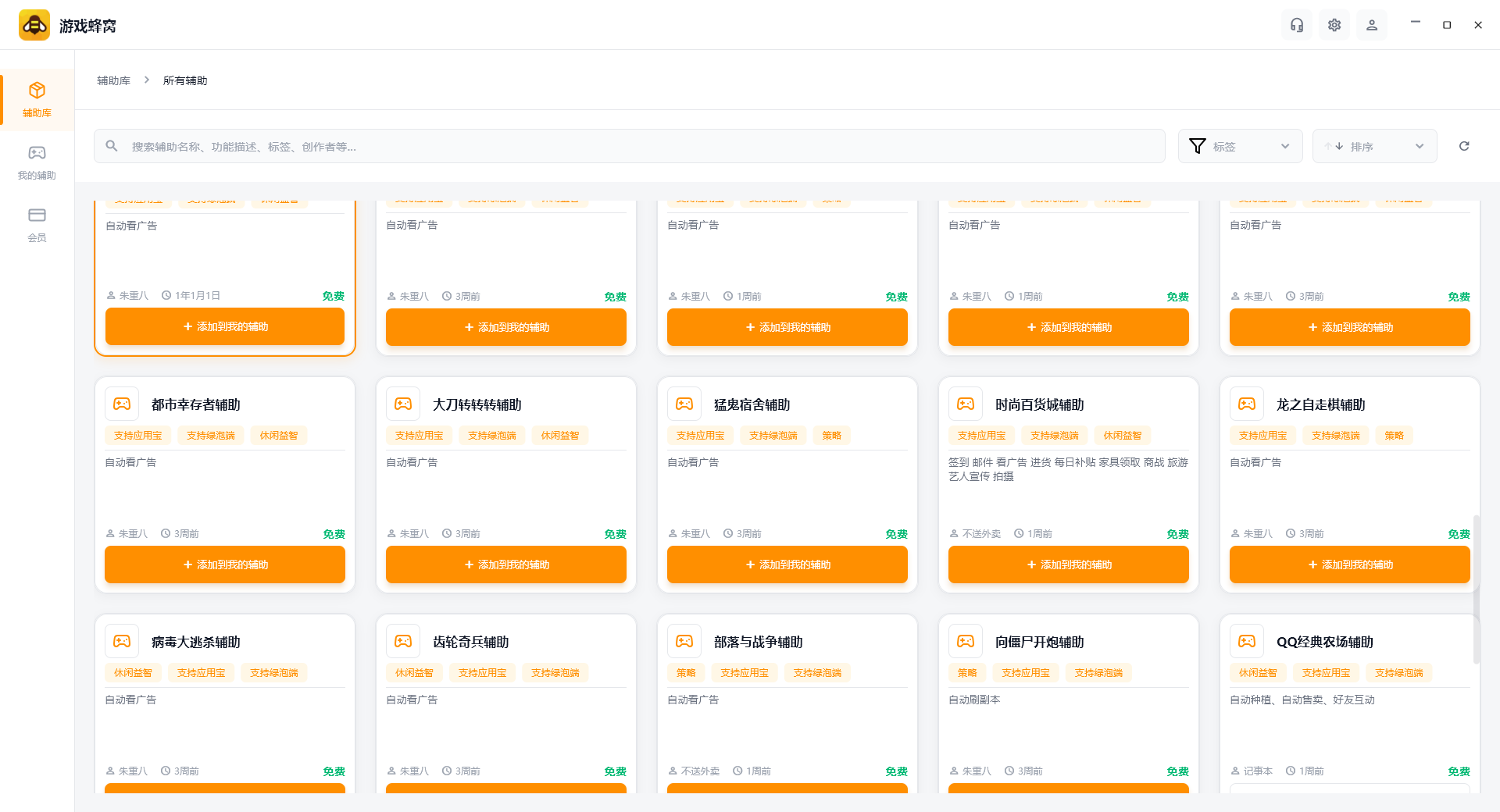Add 猛鬼宿舍辅助 to my scripts
The image size is (1500, 812).
pyautogui.click(x=787, y=564)
